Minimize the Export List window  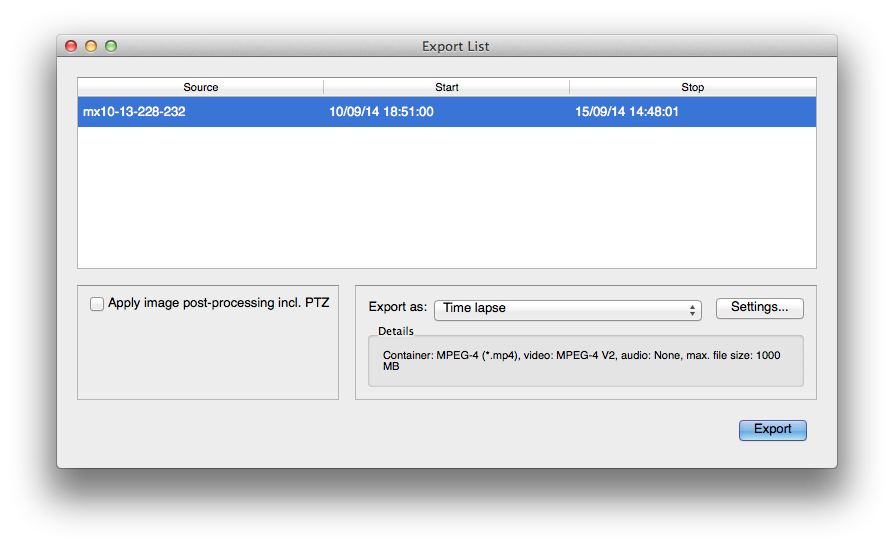pos(91,46)
